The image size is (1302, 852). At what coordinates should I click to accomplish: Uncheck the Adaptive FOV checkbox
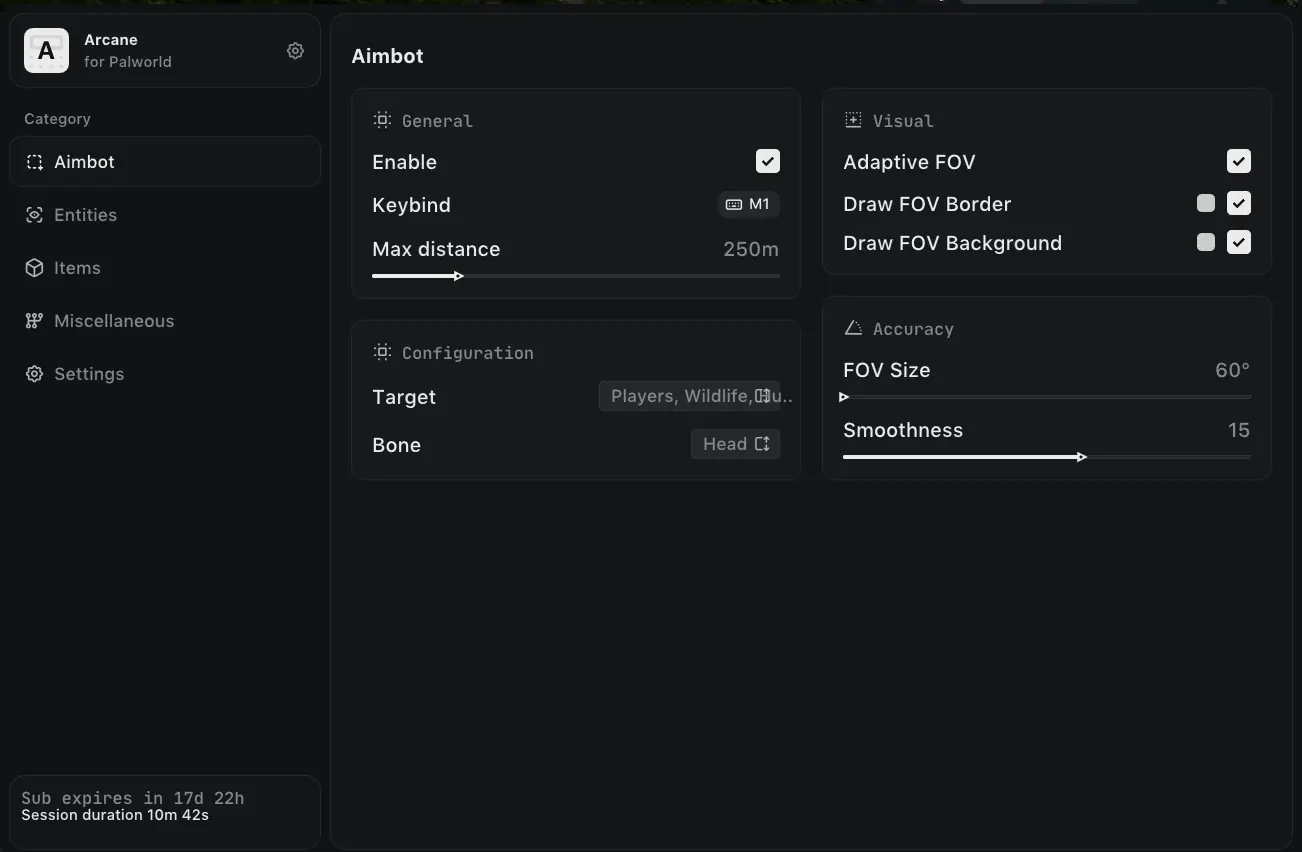click(1239, 161)
